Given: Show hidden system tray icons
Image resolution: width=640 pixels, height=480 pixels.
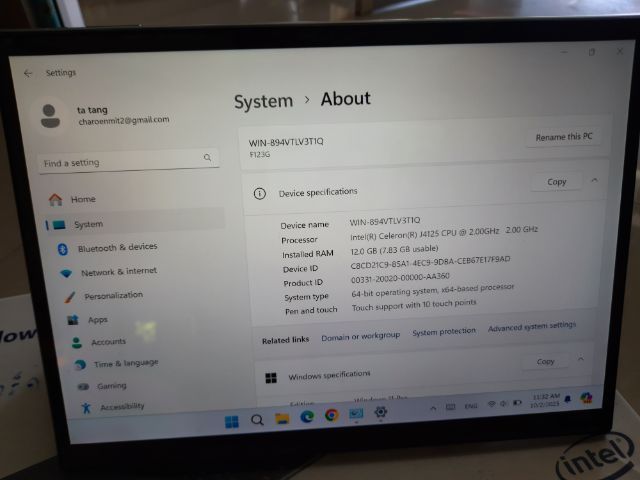Looking at the screenshot, I should pos(434,407).
